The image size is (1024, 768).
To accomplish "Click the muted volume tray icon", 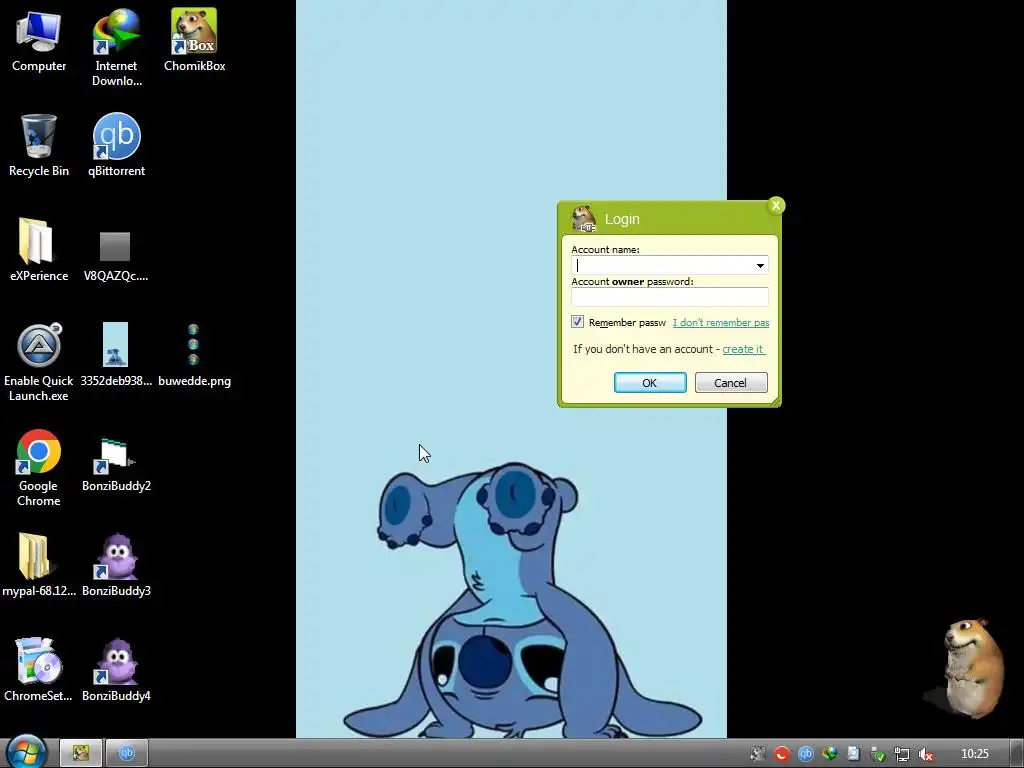I will (925, 754).
